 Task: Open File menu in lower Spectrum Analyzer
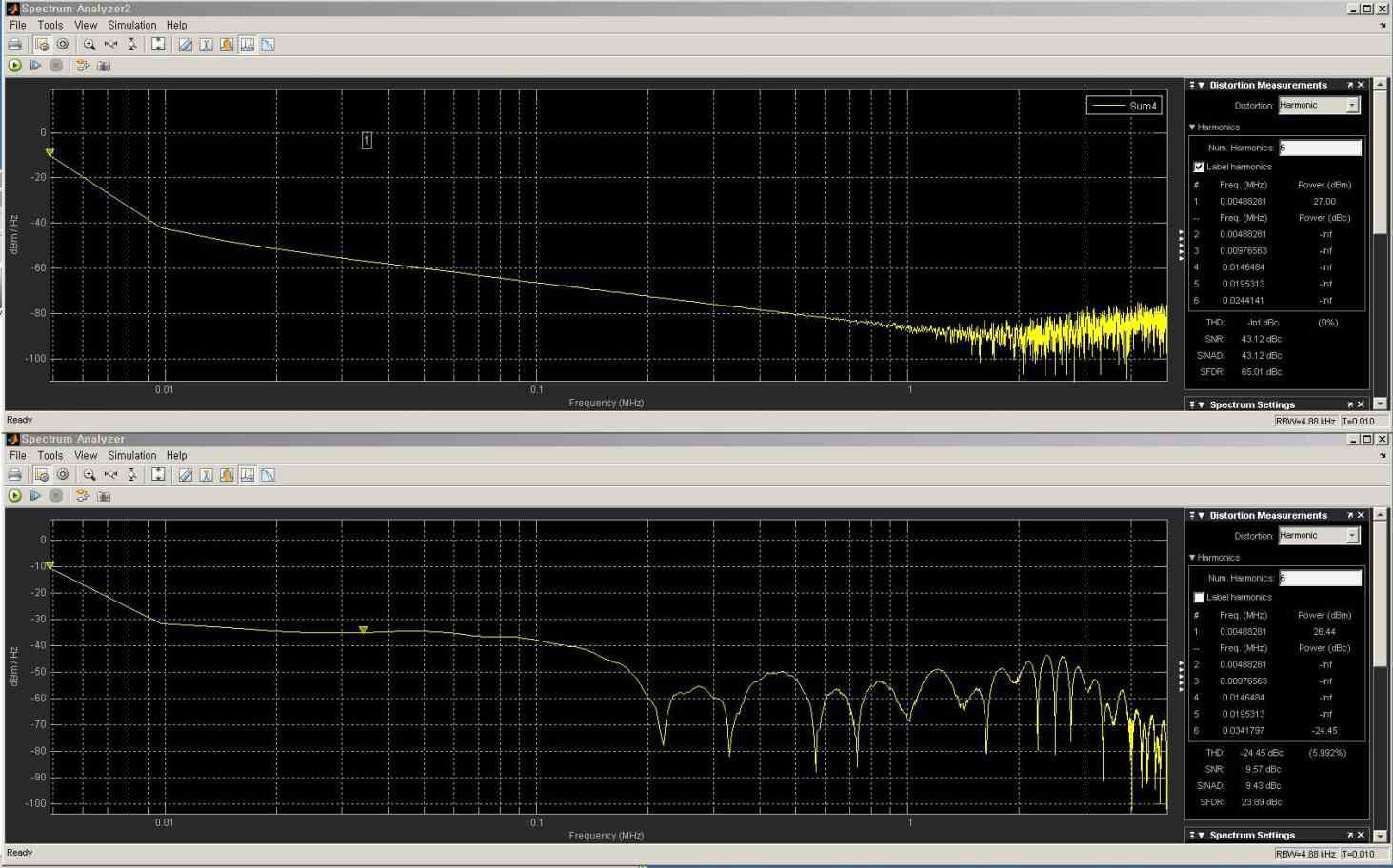click(18, 455)
